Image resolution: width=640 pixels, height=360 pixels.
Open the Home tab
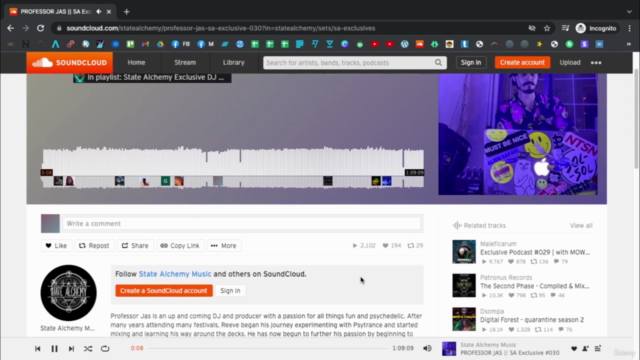coord(136,62)
